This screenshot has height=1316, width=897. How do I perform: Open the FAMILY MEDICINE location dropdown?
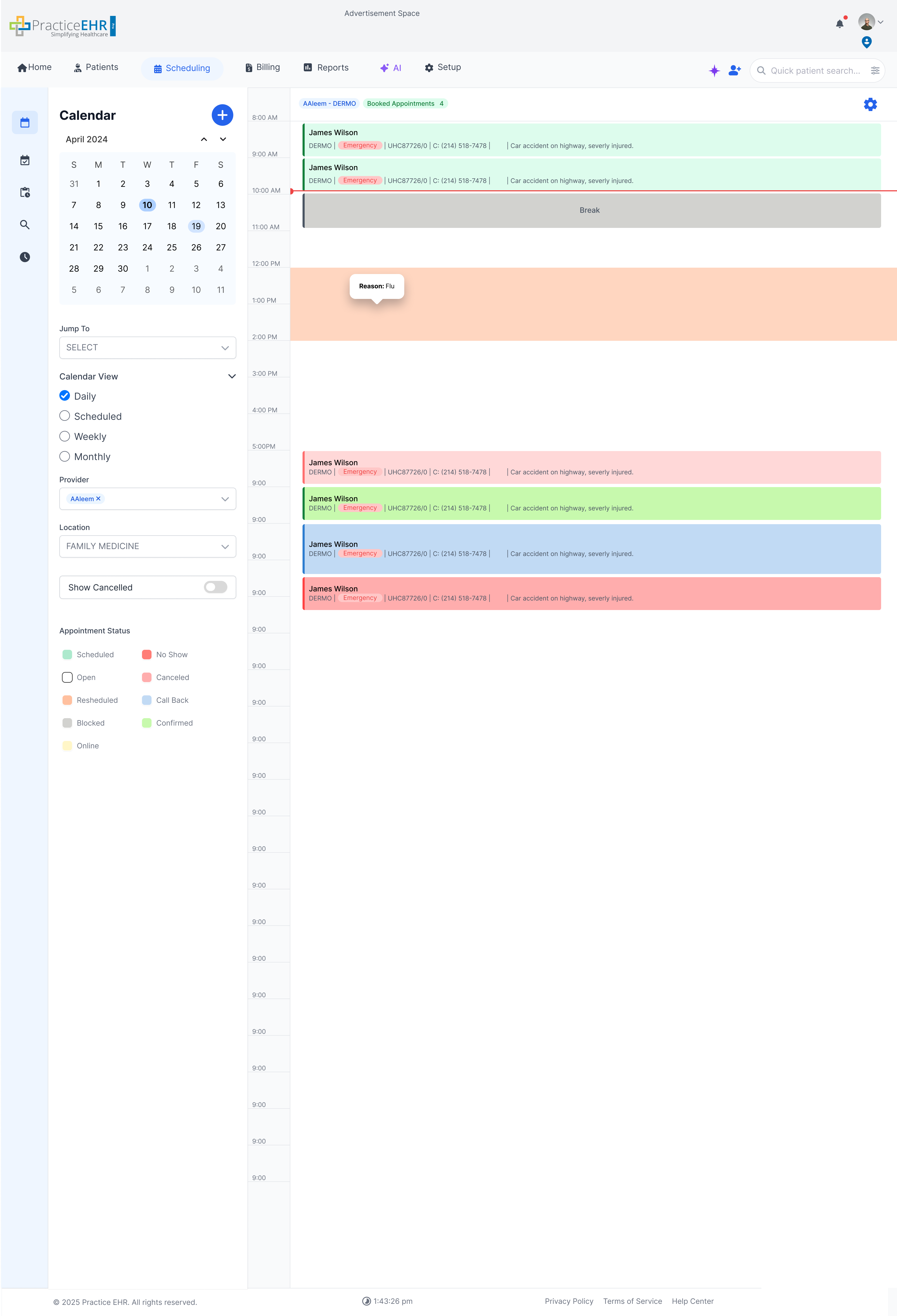[147, 546]
